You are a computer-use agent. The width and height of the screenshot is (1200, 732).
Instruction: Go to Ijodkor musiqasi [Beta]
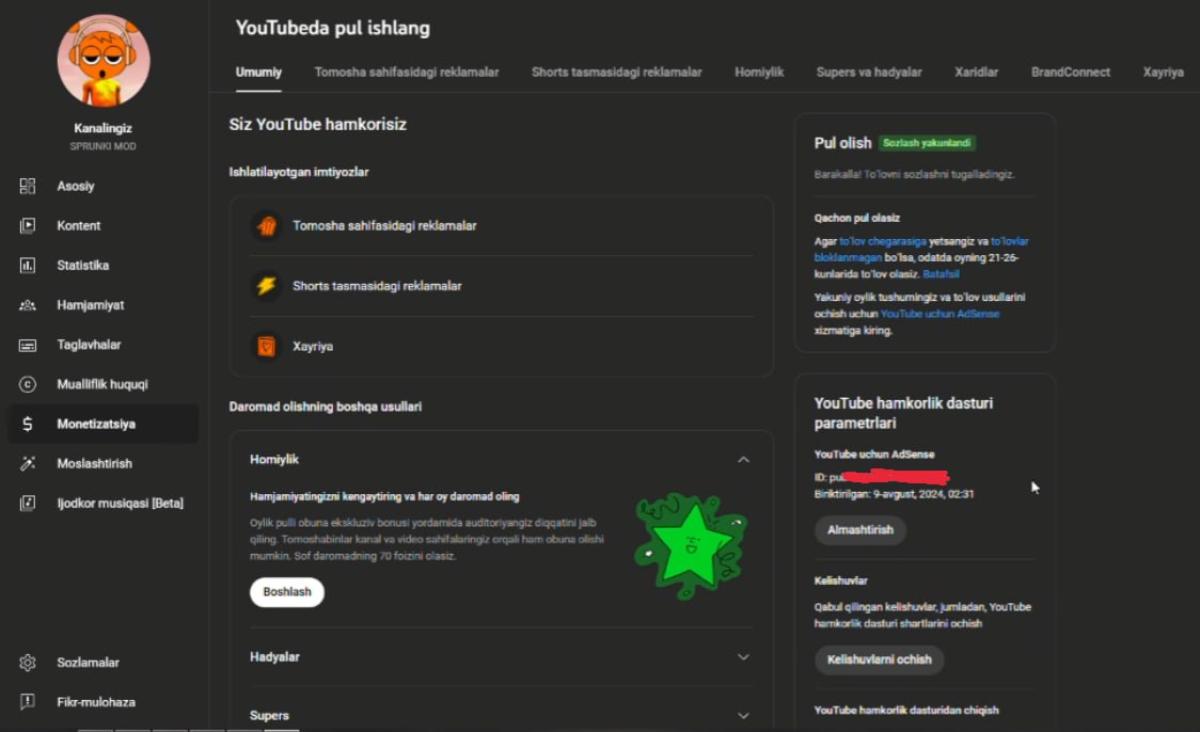tap(120, 503)
